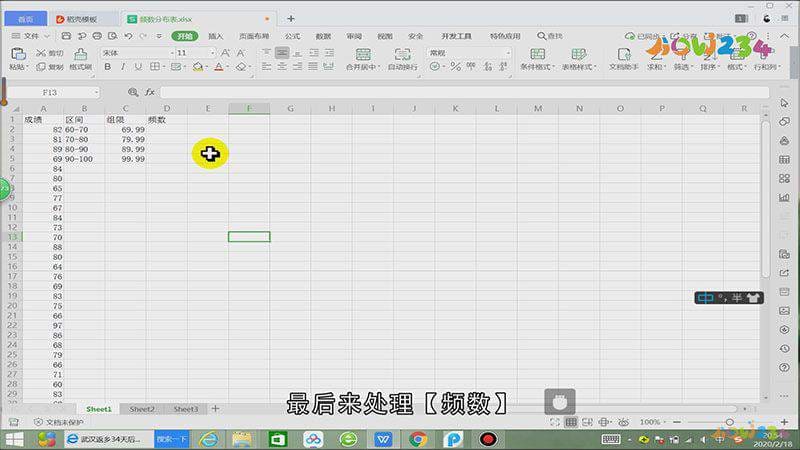Click the pointer select icon in right sidebar
The image size is (800, 450).
(784, 103)
